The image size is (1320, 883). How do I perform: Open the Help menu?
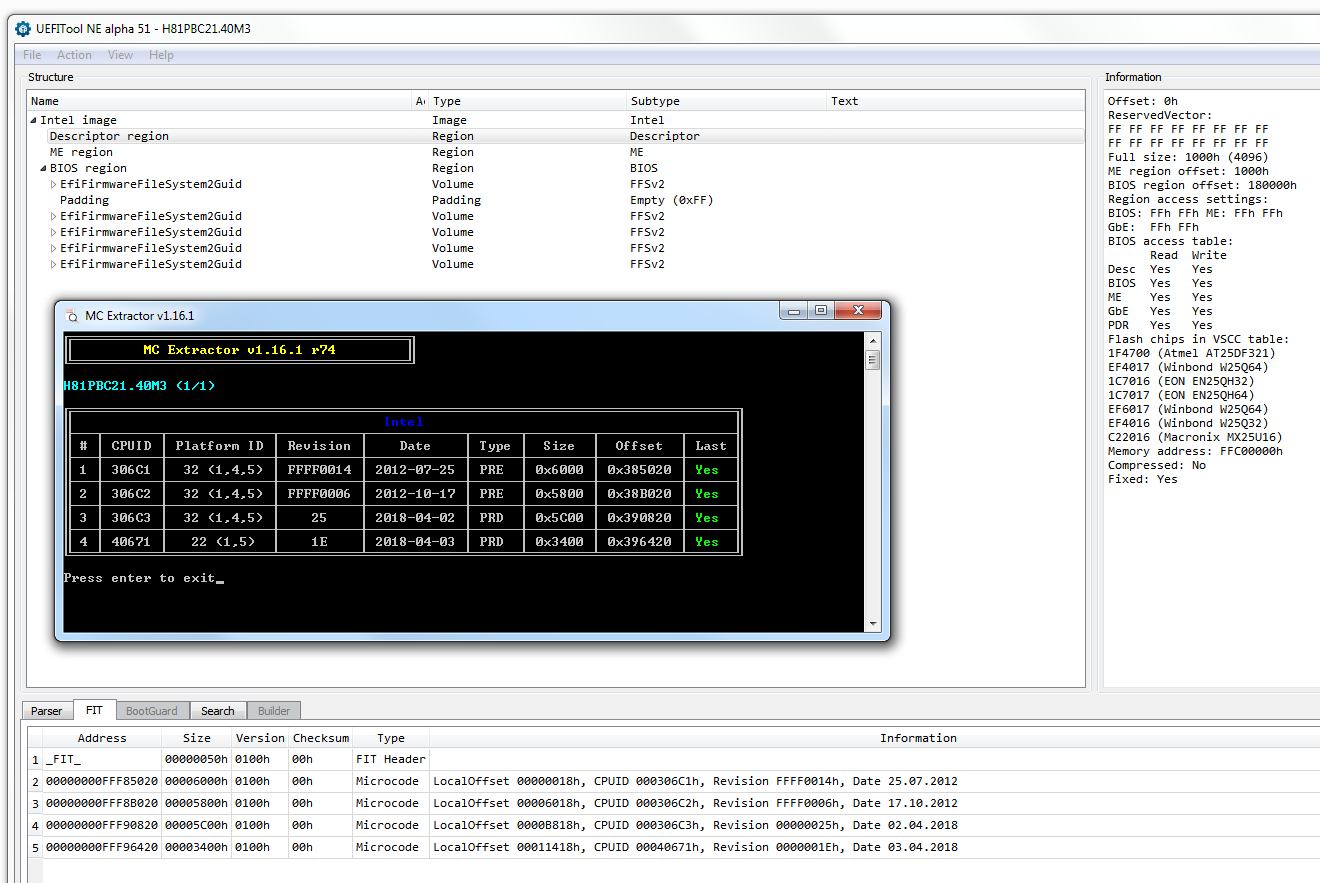(161, 55)
